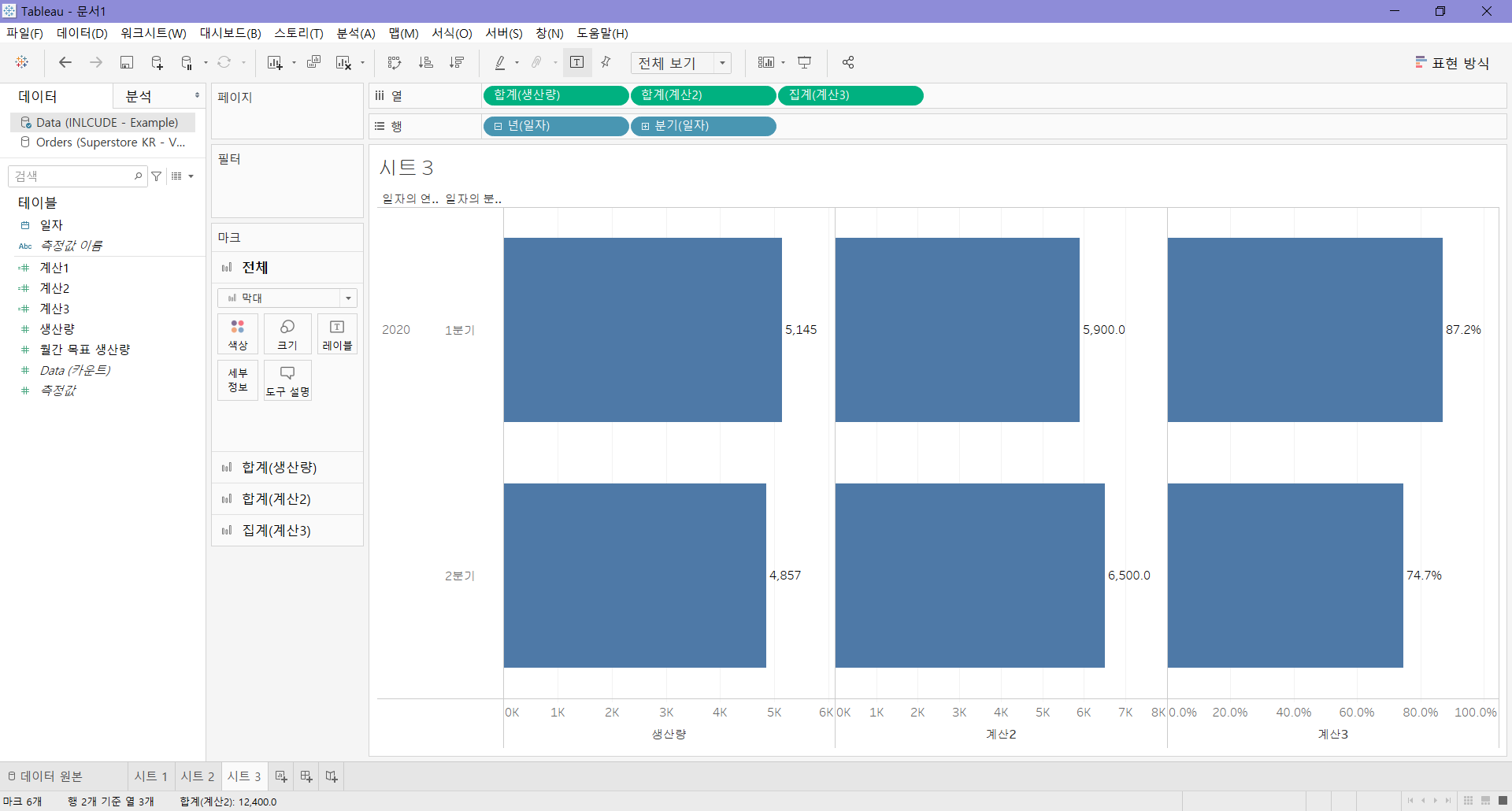This screenshot has width=1512, height=811.
Task: Click the redo forward arrow
Action: pyautogui.click(x=96, y=62)
